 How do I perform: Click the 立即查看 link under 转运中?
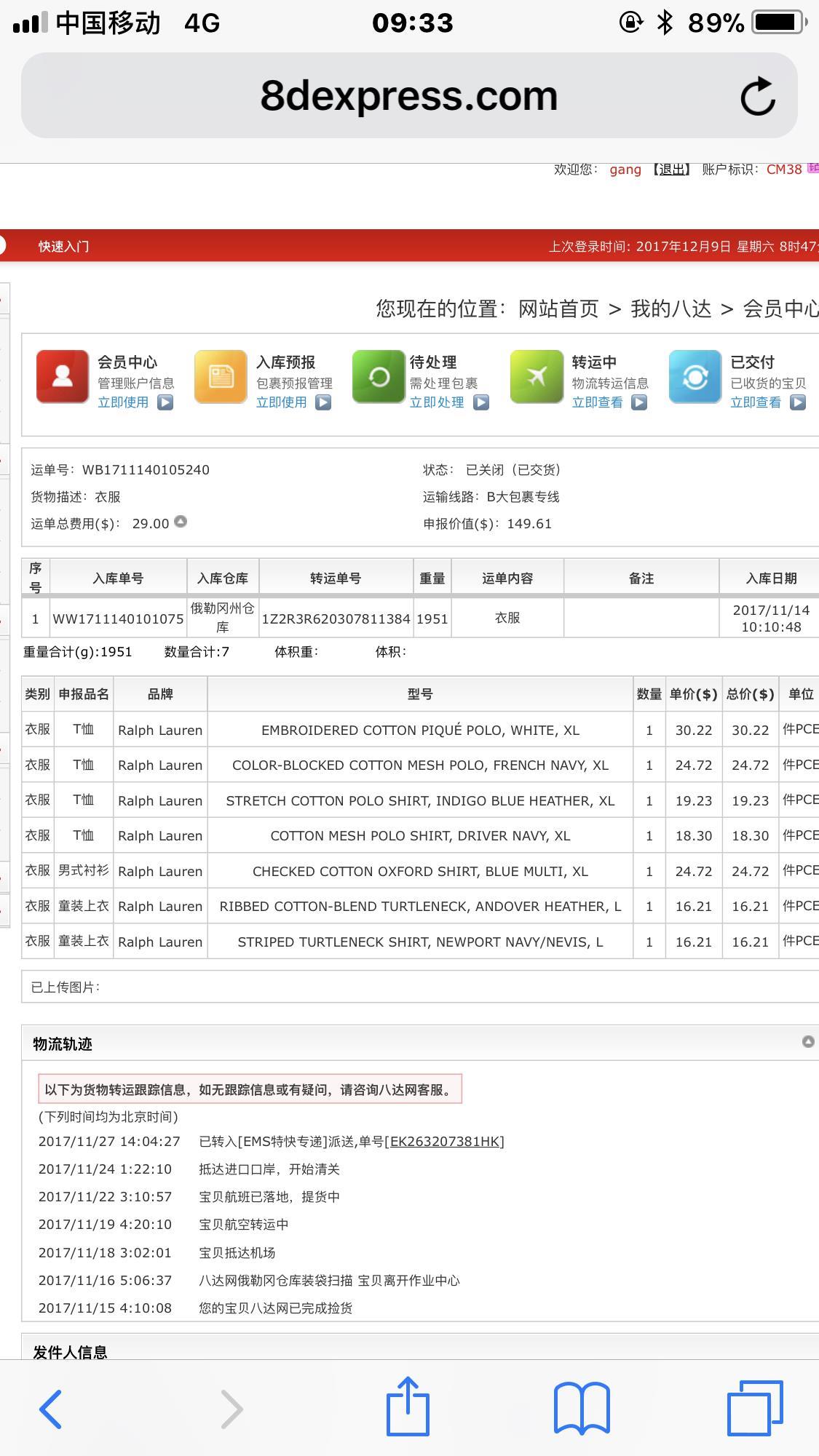click(x=597, y=402)
